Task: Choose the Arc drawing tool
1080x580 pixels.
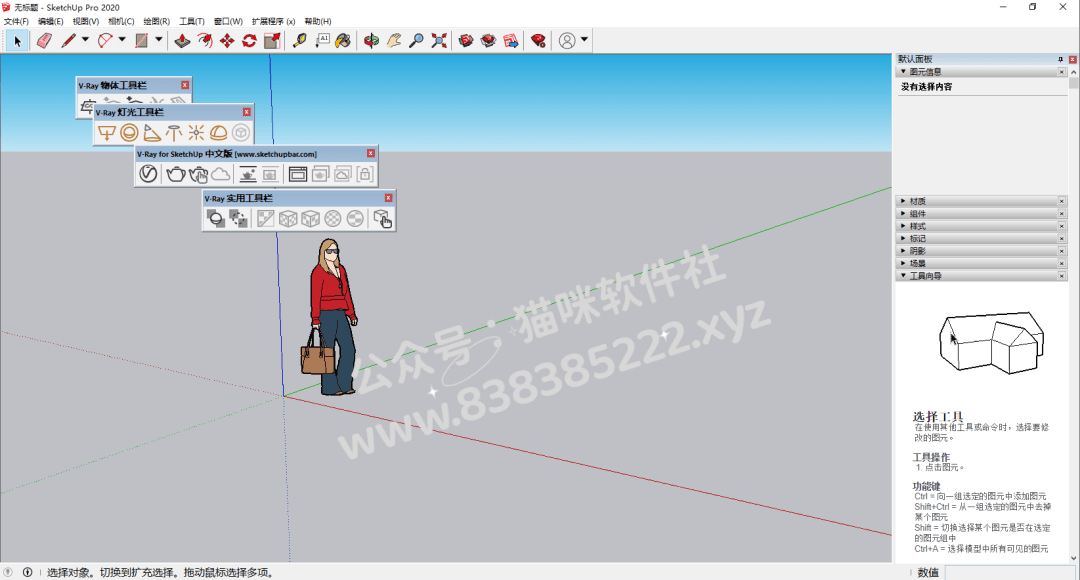Action: 105,41
